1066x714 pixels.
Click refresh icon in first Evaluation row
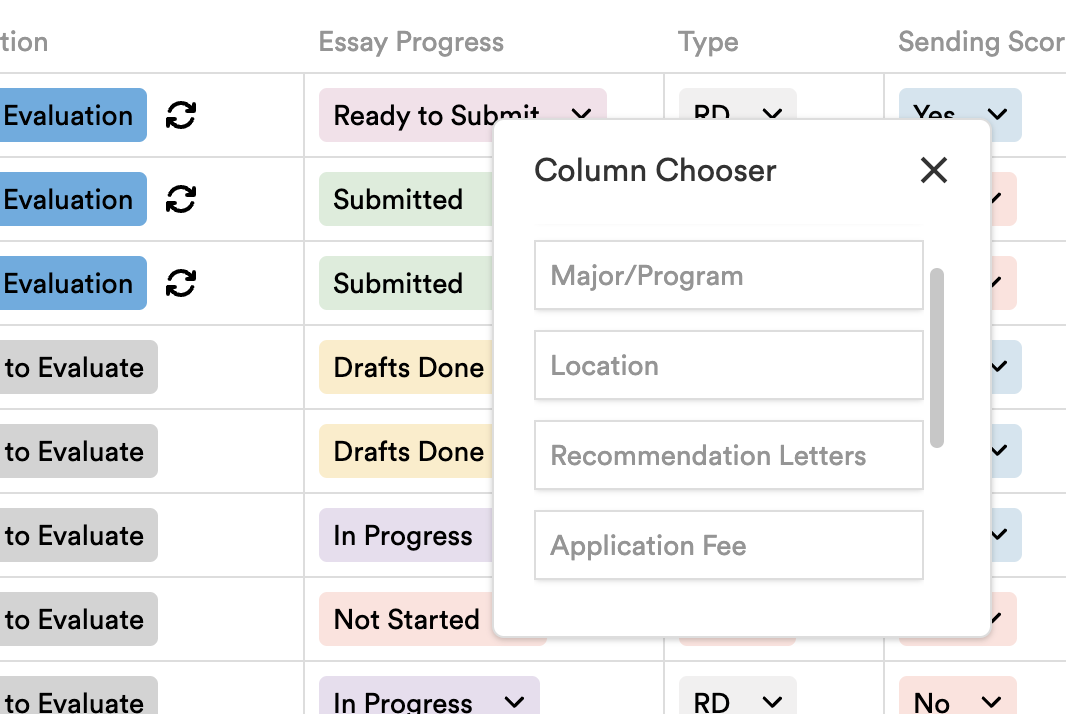[x=181, y=115]
